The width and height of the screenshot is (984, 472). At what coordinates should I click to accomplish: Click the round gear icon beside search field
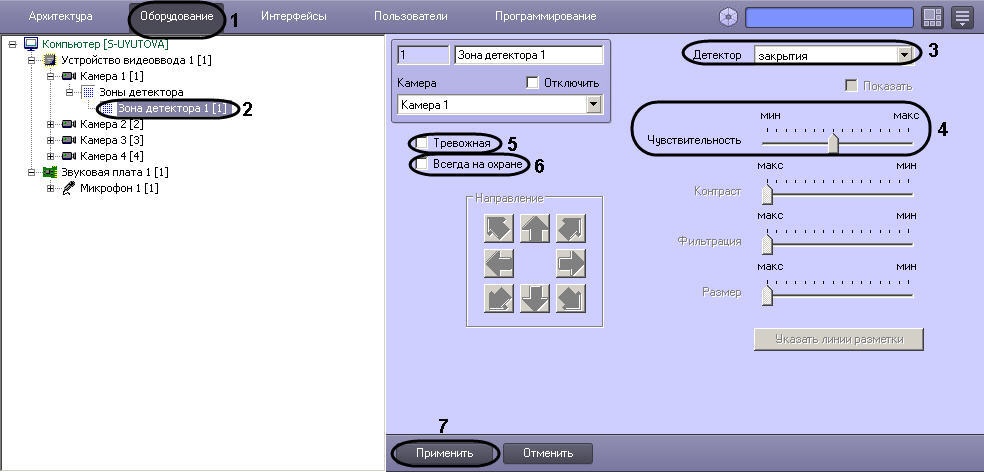click(x=729, y=17)
